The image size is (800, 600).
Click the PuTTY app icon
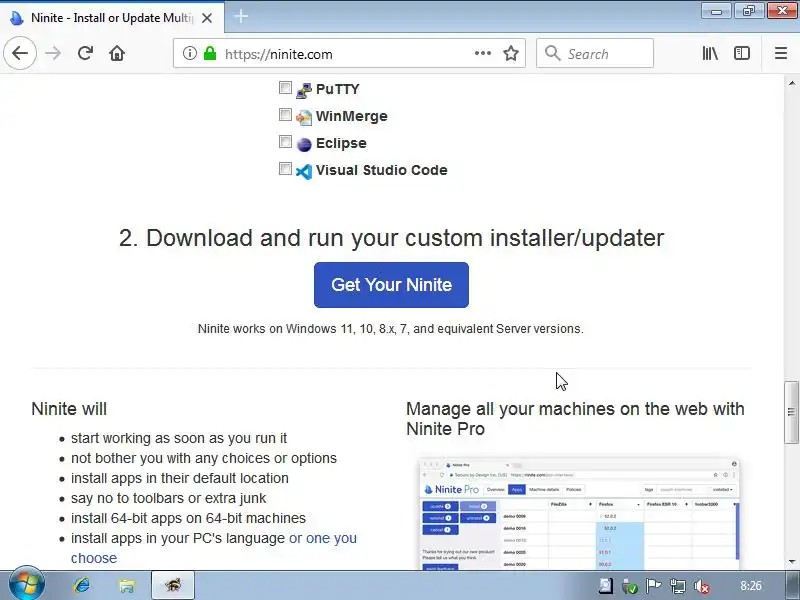point(304,90)
